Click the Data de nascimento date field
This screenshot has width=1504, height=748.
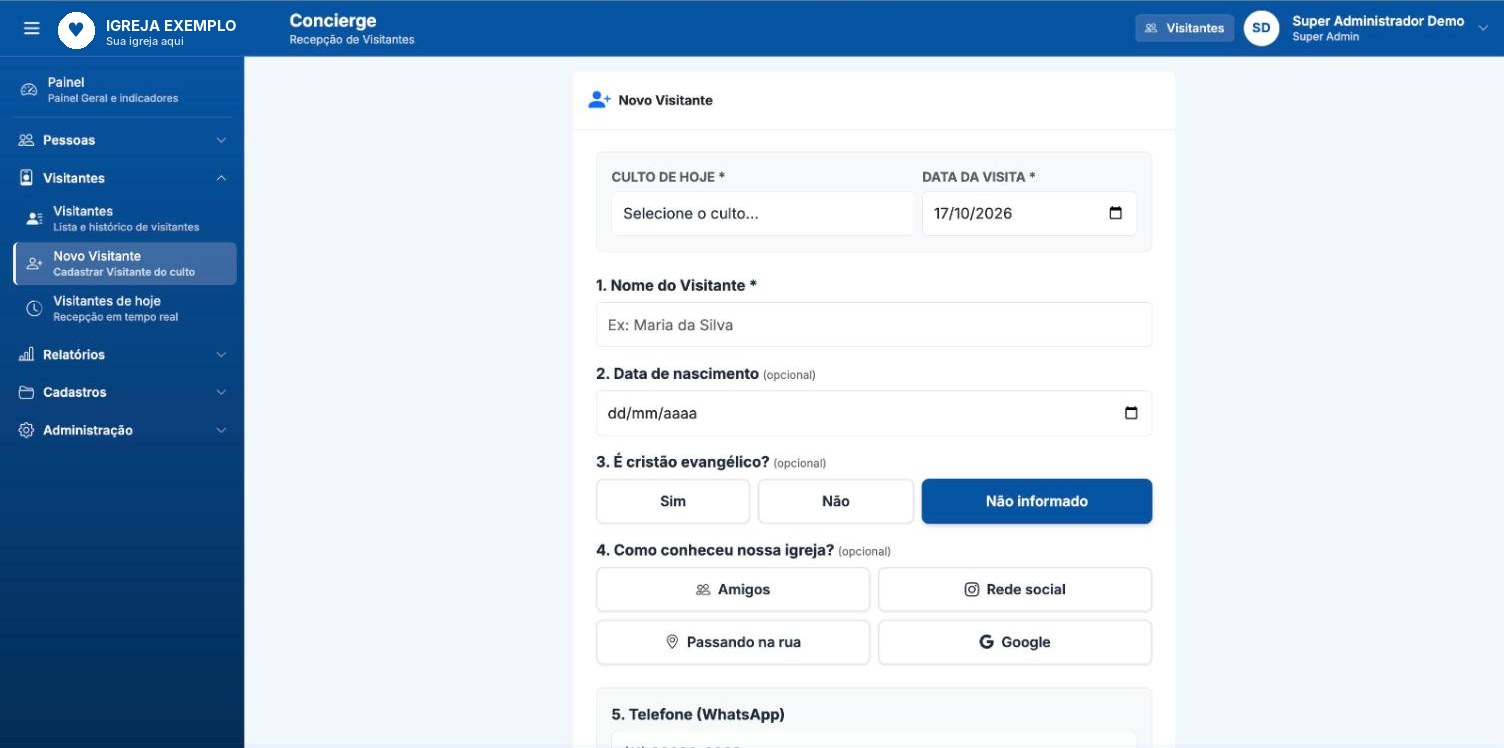pos(874,413)
